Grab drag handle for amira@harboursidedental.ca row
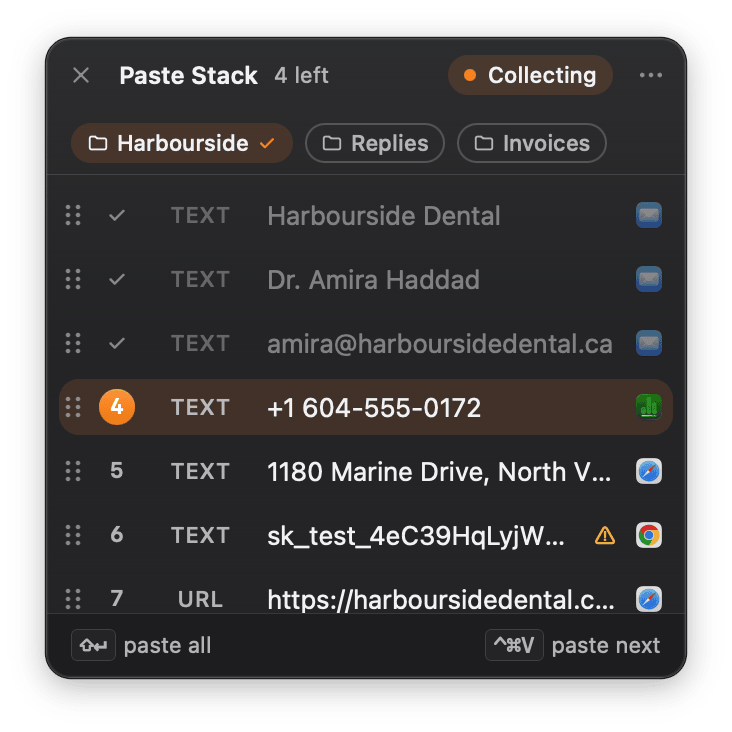This screenshot has height=732, width=732. tap(73, 343)
